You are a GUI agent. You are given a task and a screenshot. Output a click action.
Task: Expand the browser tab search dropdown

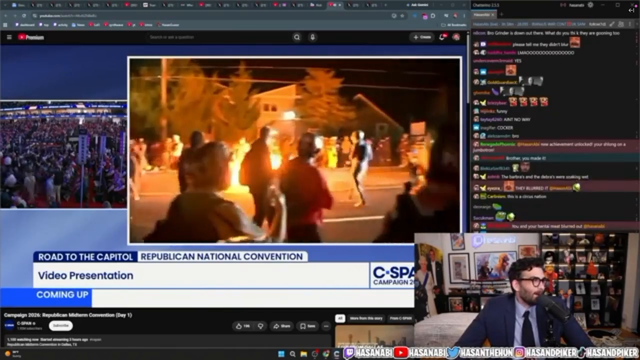point(5,5)
